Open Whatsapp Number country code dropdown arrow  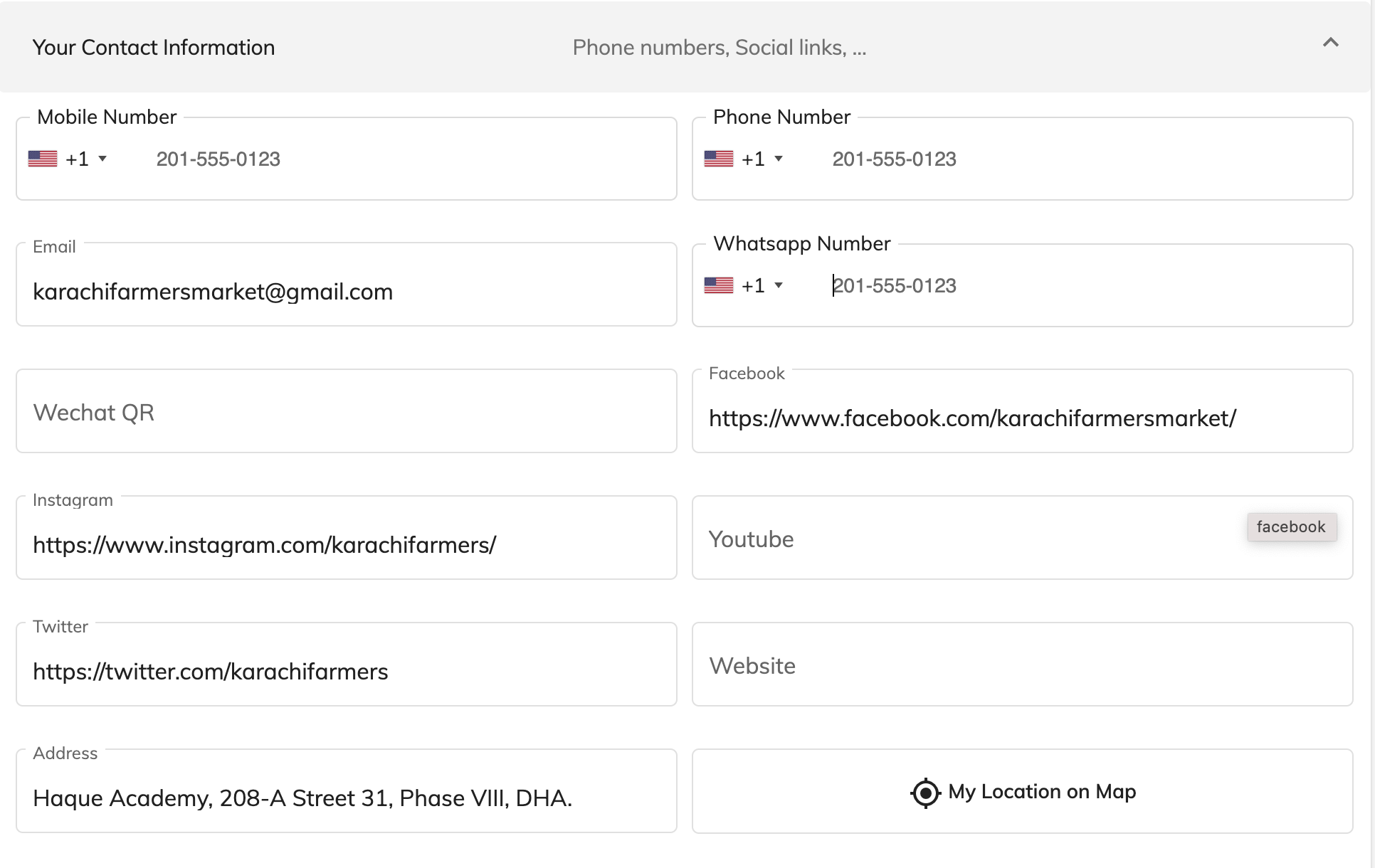[779, 285]
